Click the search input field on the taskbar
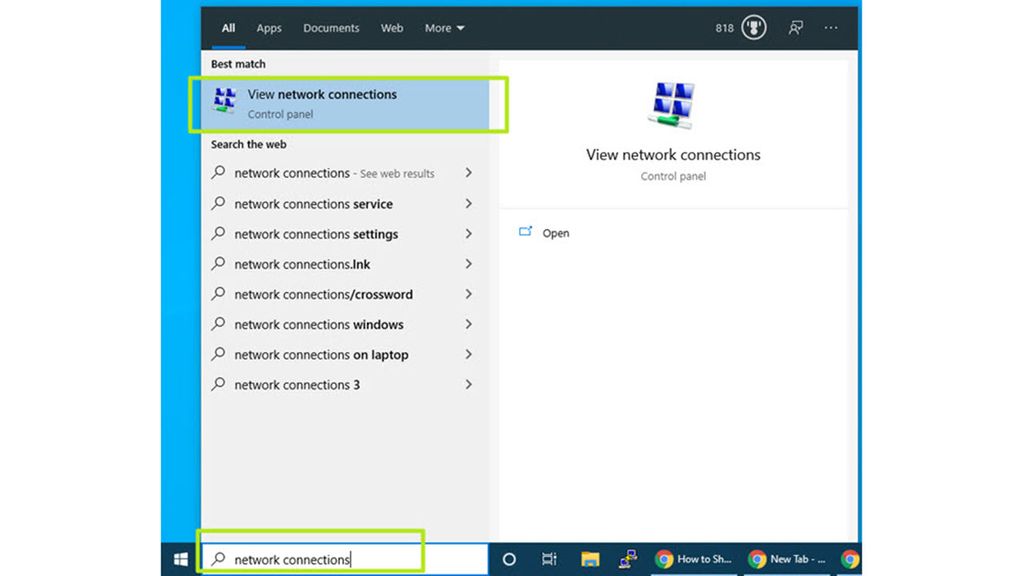Image resolution: width=1024 pixels, height=576 pixels. coord(310,558)
